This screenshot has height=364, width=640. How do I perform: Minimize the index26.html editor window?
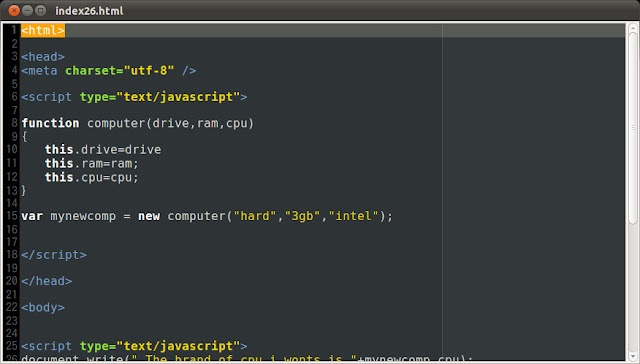click(27, 11)
